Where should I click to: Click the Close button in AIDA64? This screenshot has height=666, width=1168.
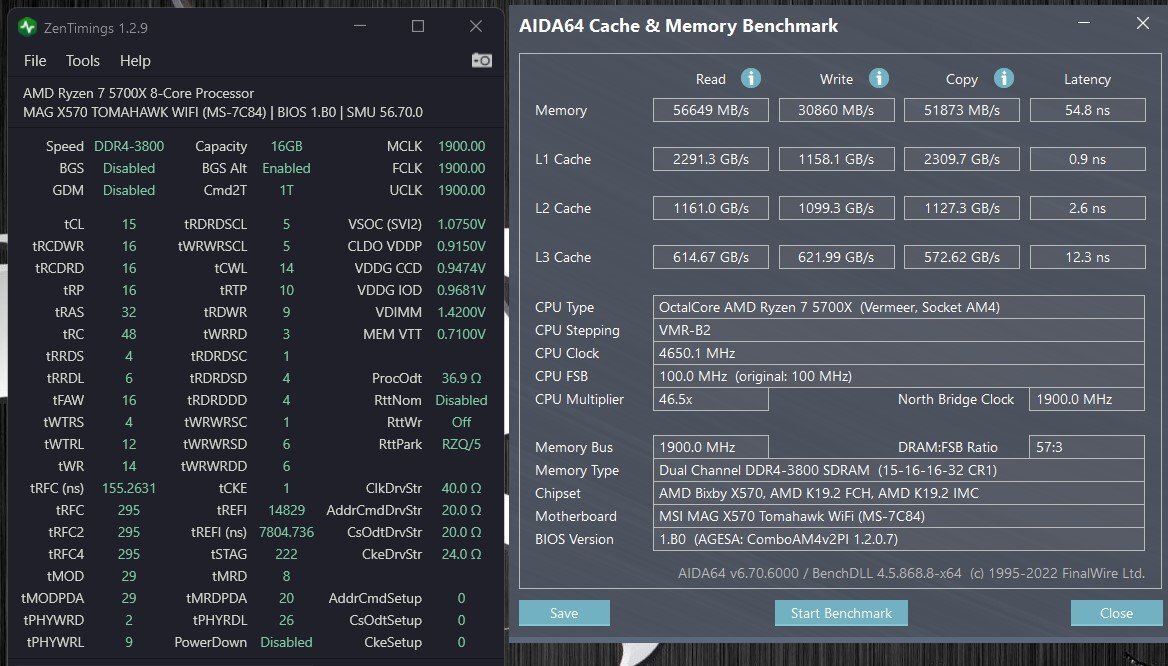1116,613
